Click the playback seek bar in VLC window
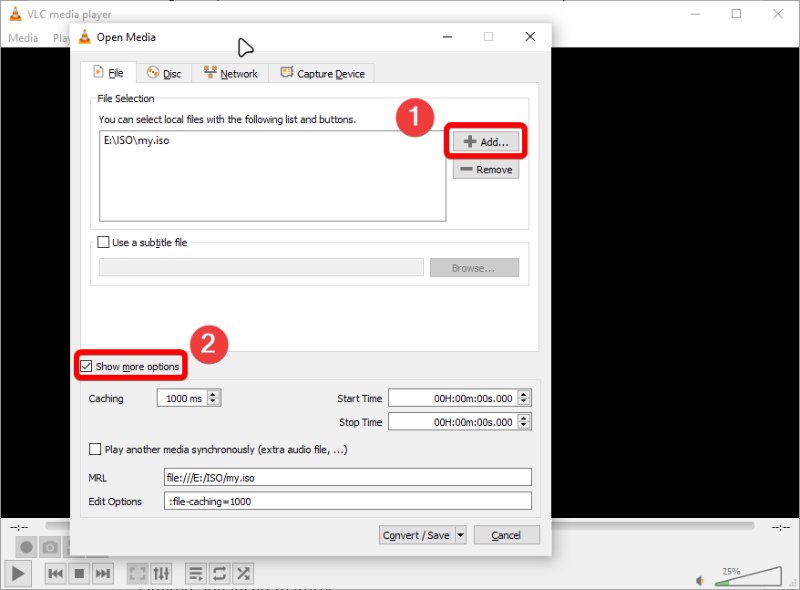Image resolution: width=800 pixels, height=590 pixels. (x=652, y=526)
